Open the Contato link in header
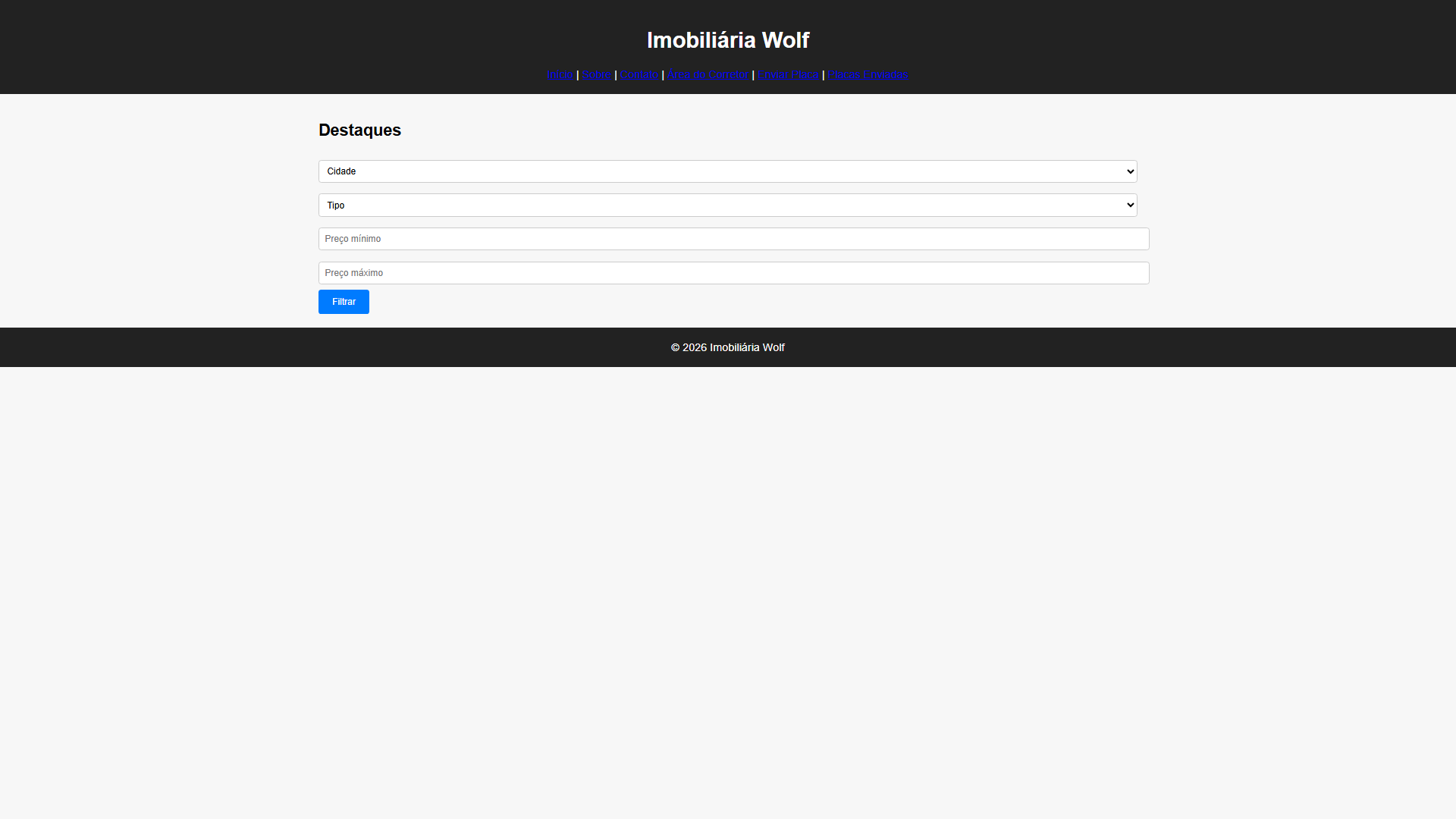This screenshot has height=819, width=1456. [x=639, y=74]
